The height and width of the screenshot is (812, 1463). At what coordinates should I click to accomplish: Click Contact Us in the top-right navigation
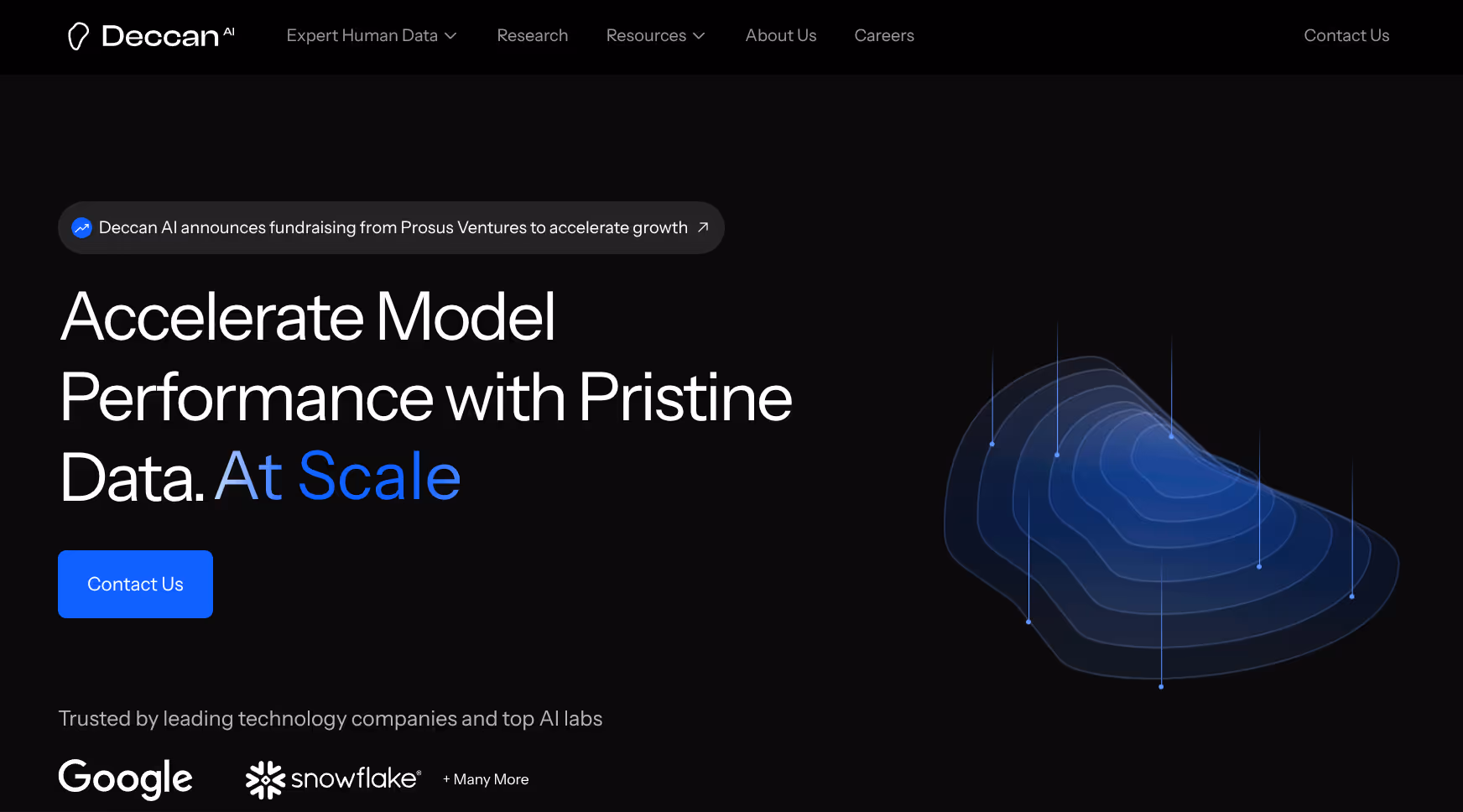(1346, 35)
